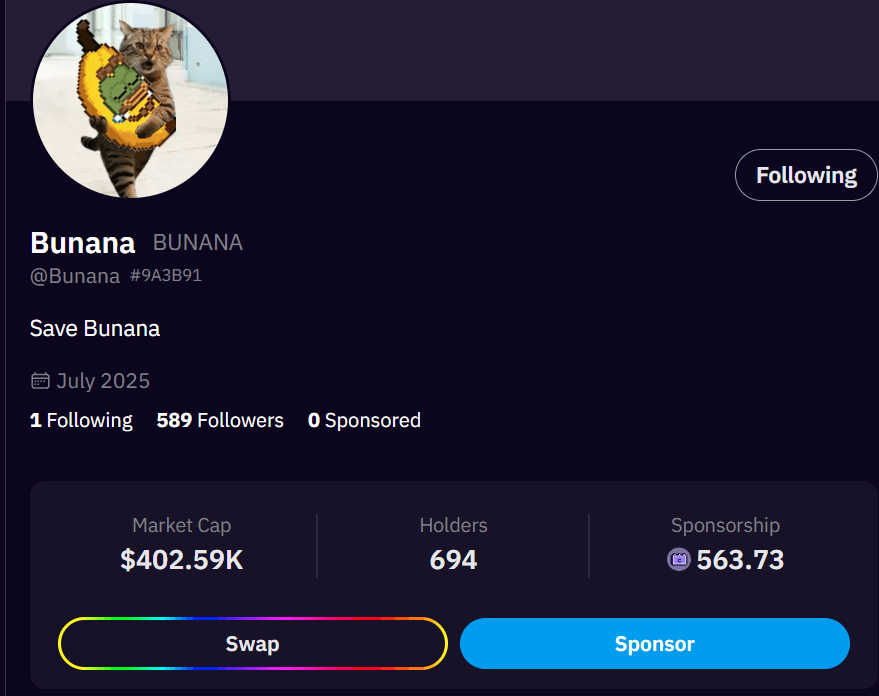Screen dimensions: 879x696
Task: Open the Bunana cat avatar picture
Action: click(x=131, y=99)
